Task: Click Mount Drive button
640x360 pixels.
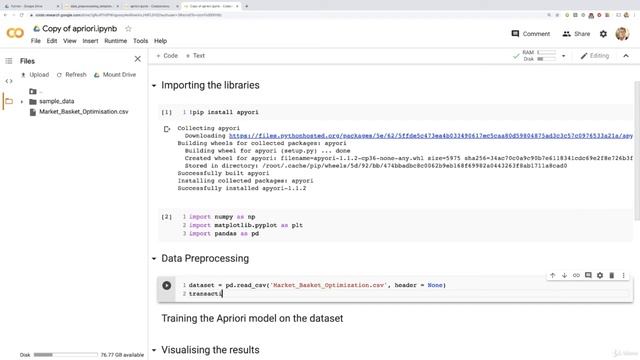Action: 115,75
